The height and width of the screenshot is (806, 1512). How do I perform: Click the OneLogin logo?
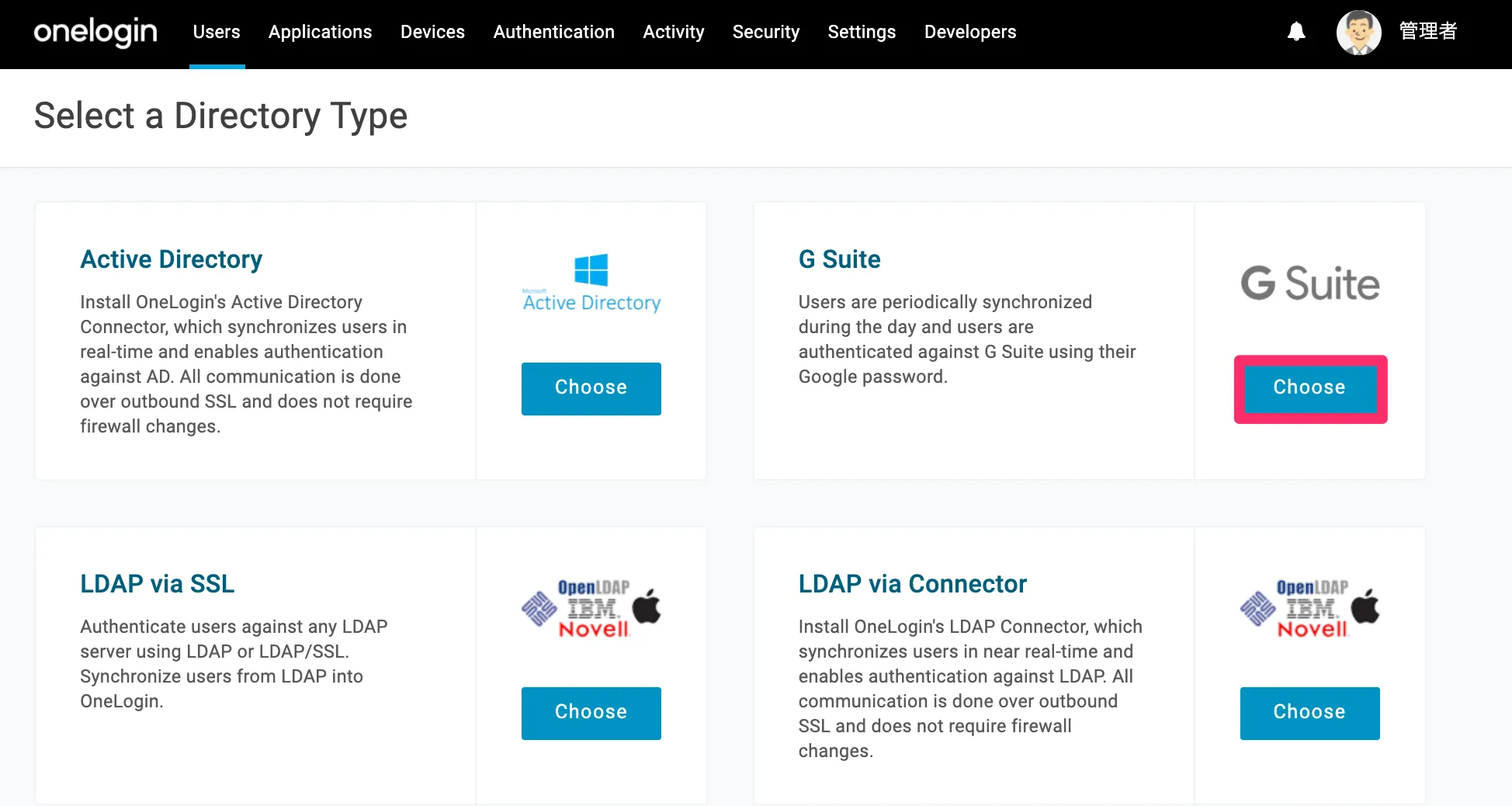point(95,32)
